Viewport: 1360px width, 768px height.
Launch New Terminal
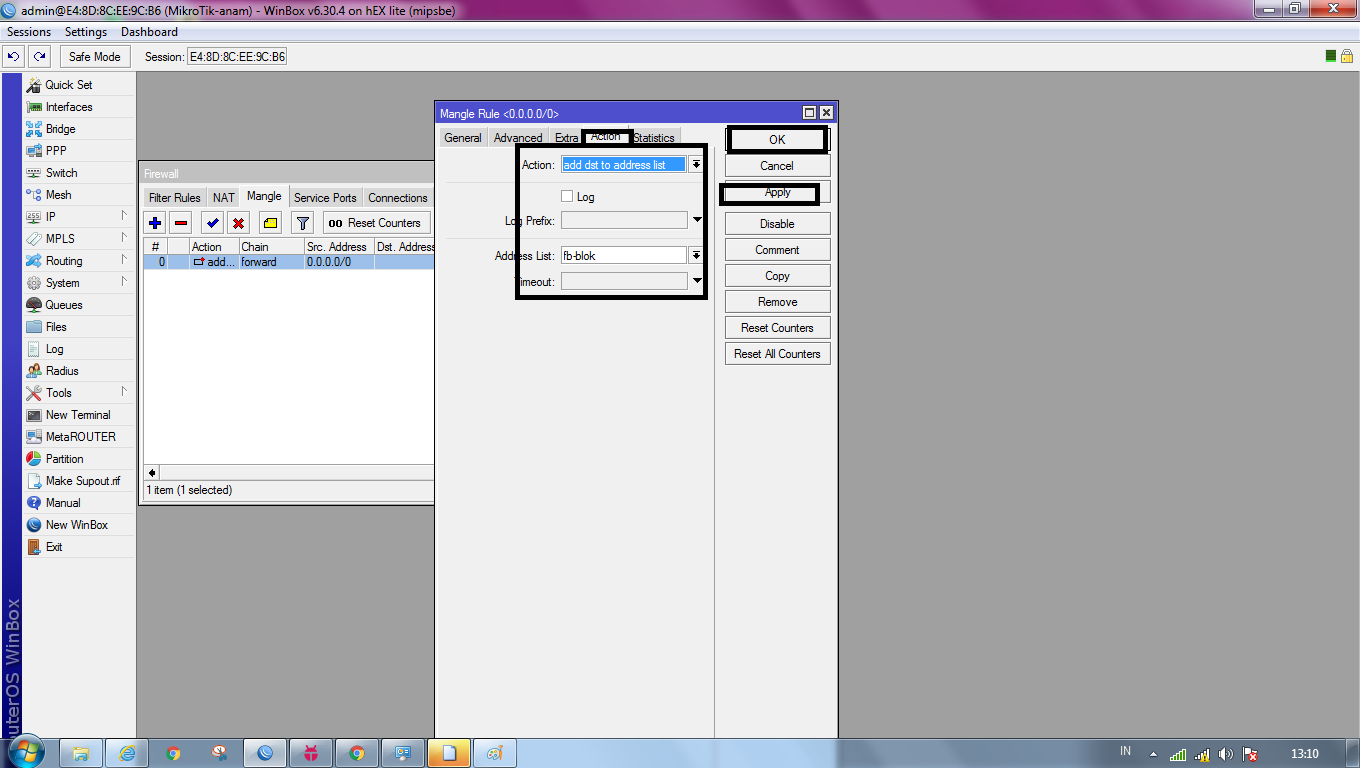click(79, 415)
